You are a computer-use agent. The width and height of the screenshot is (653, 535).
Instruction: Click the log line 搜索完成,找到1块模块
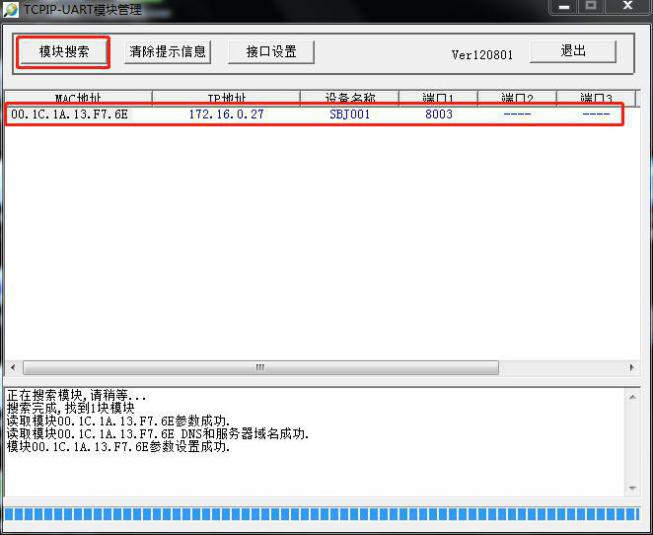(x=70, y=408)
